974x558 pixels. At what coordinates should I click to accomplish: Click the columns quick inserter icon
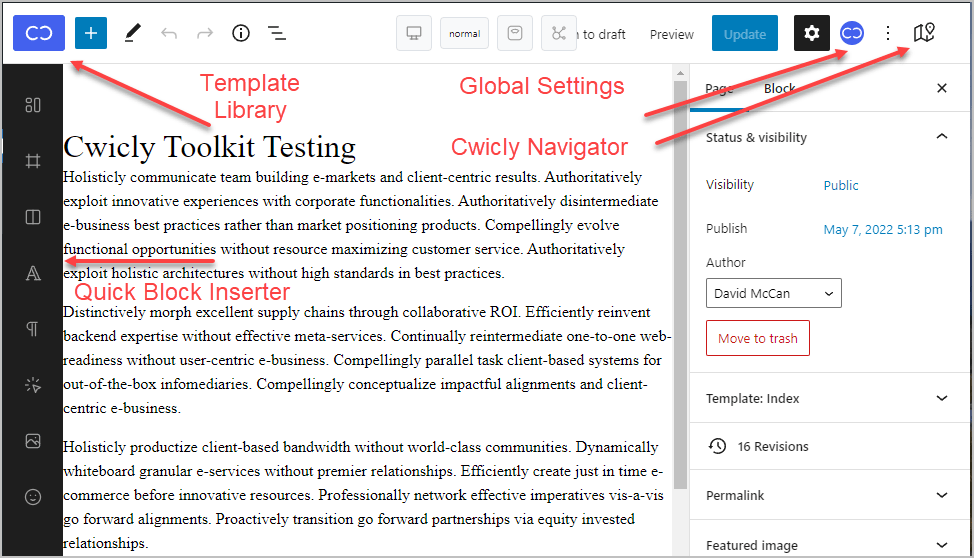pyautogui.click(x=33, y=217)
